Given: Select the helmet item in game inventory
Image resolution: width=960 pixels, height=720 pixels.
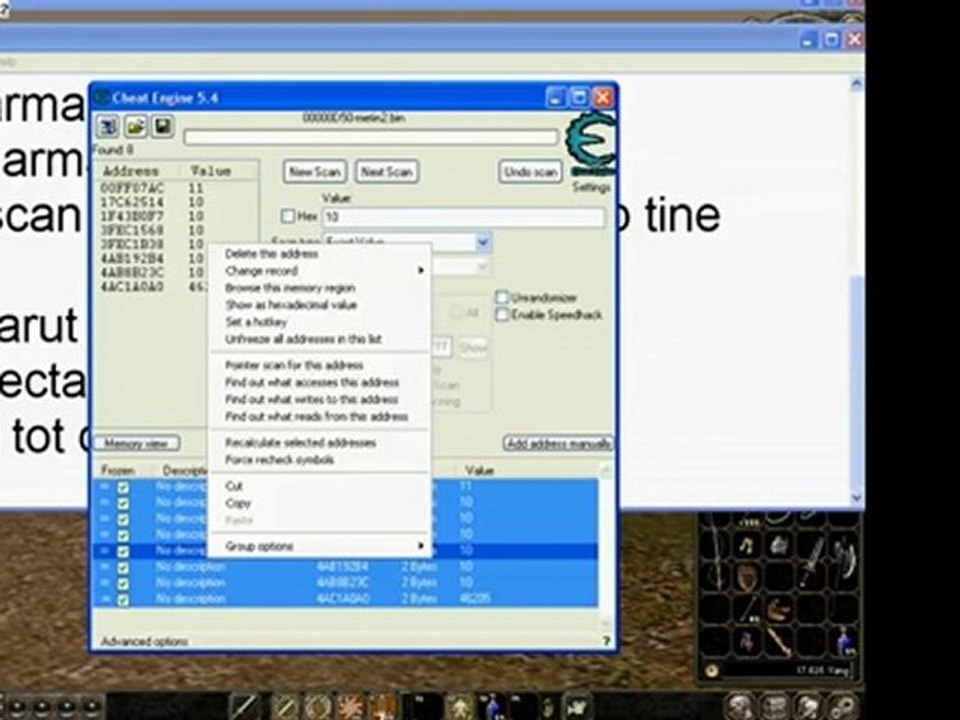Looking at the screenshot, I should [x=779, y=544].
